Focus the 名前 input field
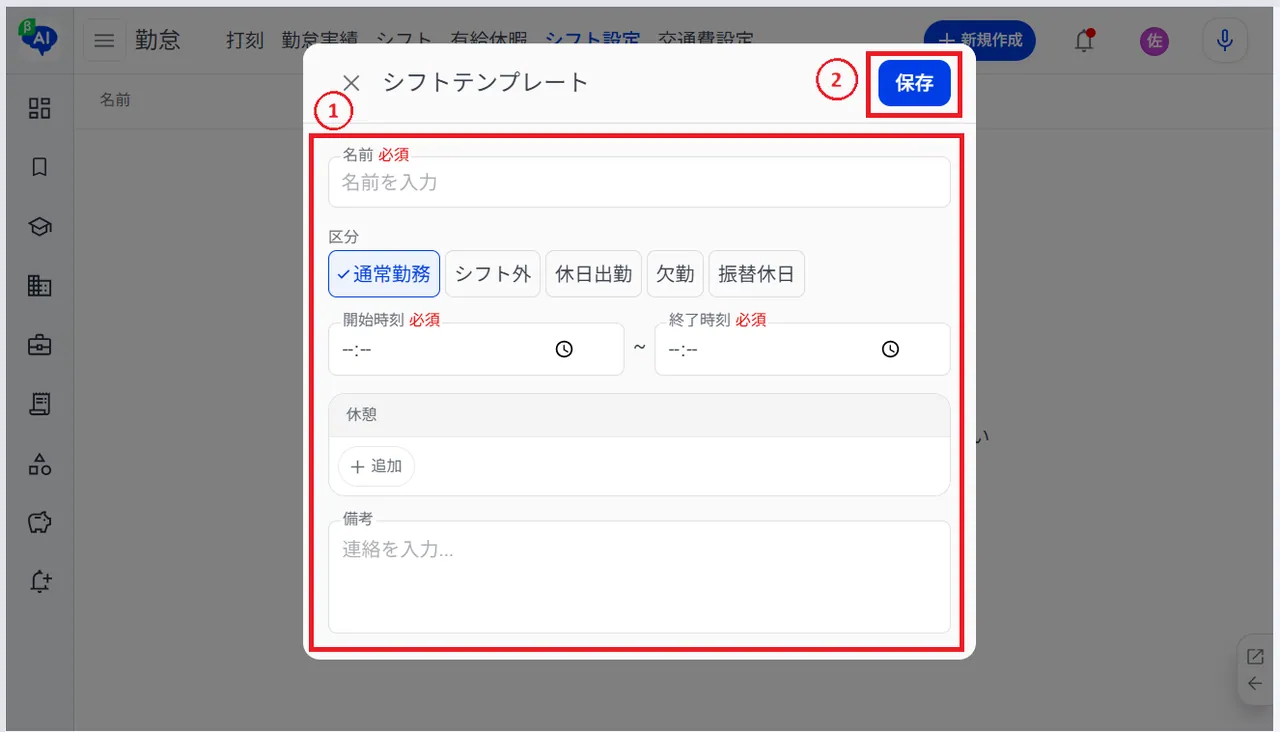 [x=639, y=182]
